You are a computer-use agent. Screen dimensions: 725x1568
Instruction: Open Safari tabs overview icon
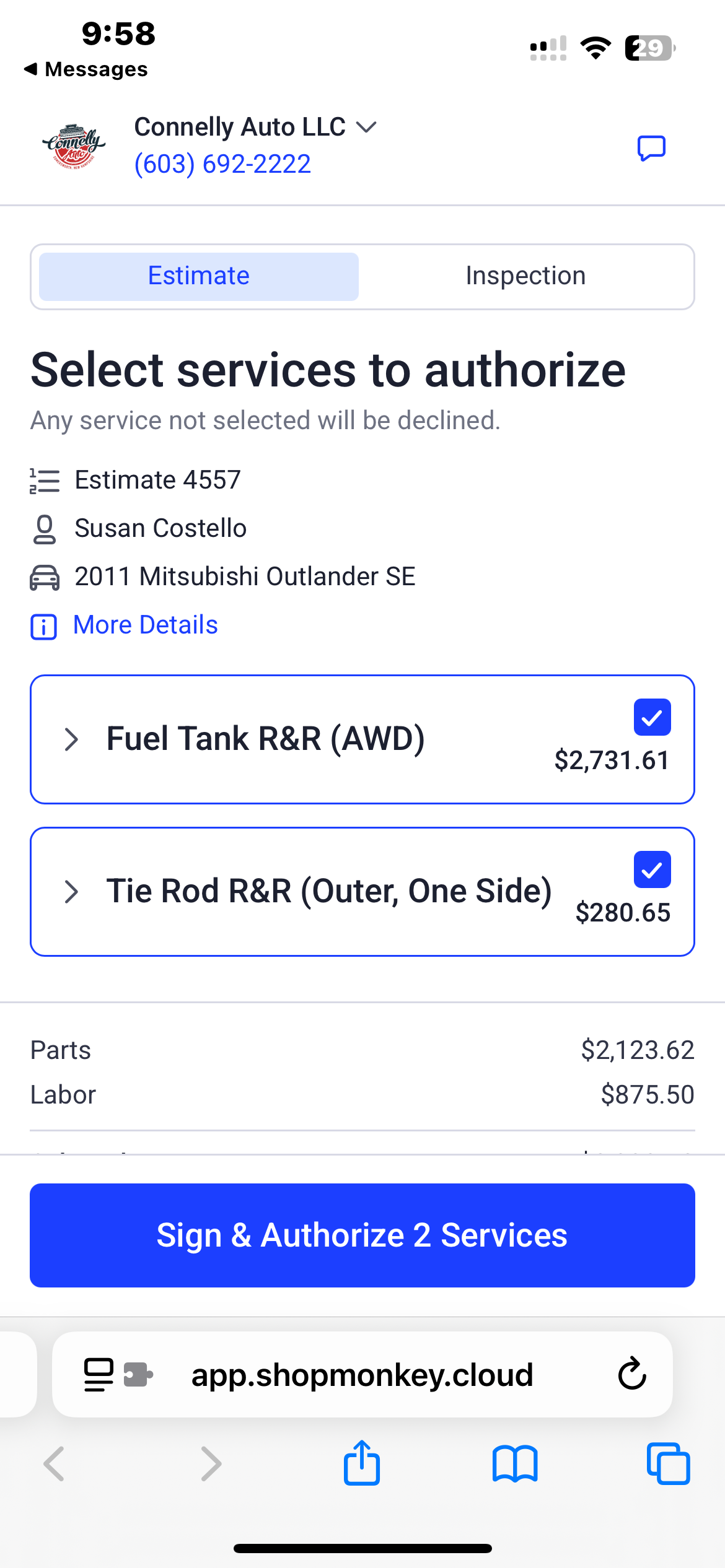[668, 1463]
